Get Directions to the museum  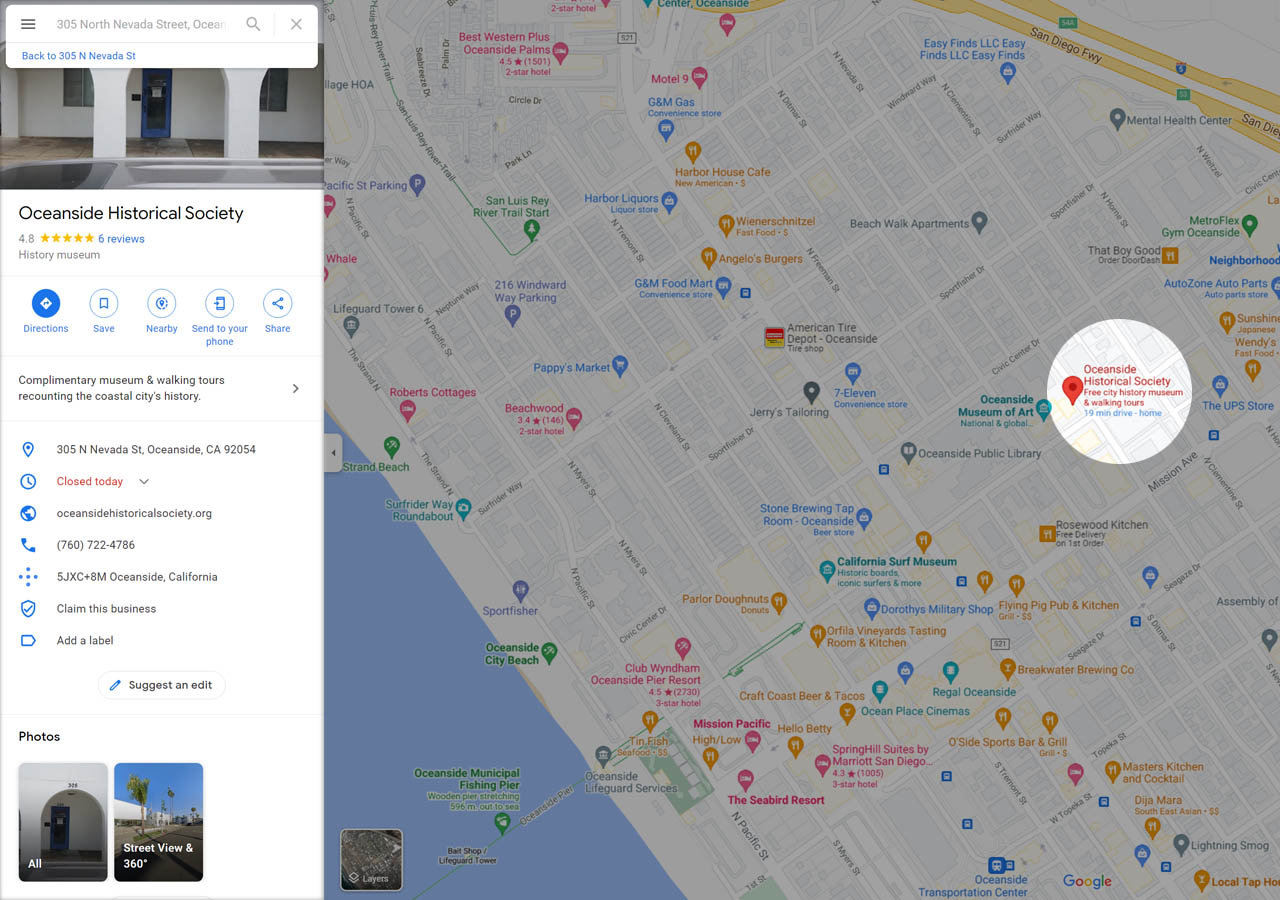46,312
